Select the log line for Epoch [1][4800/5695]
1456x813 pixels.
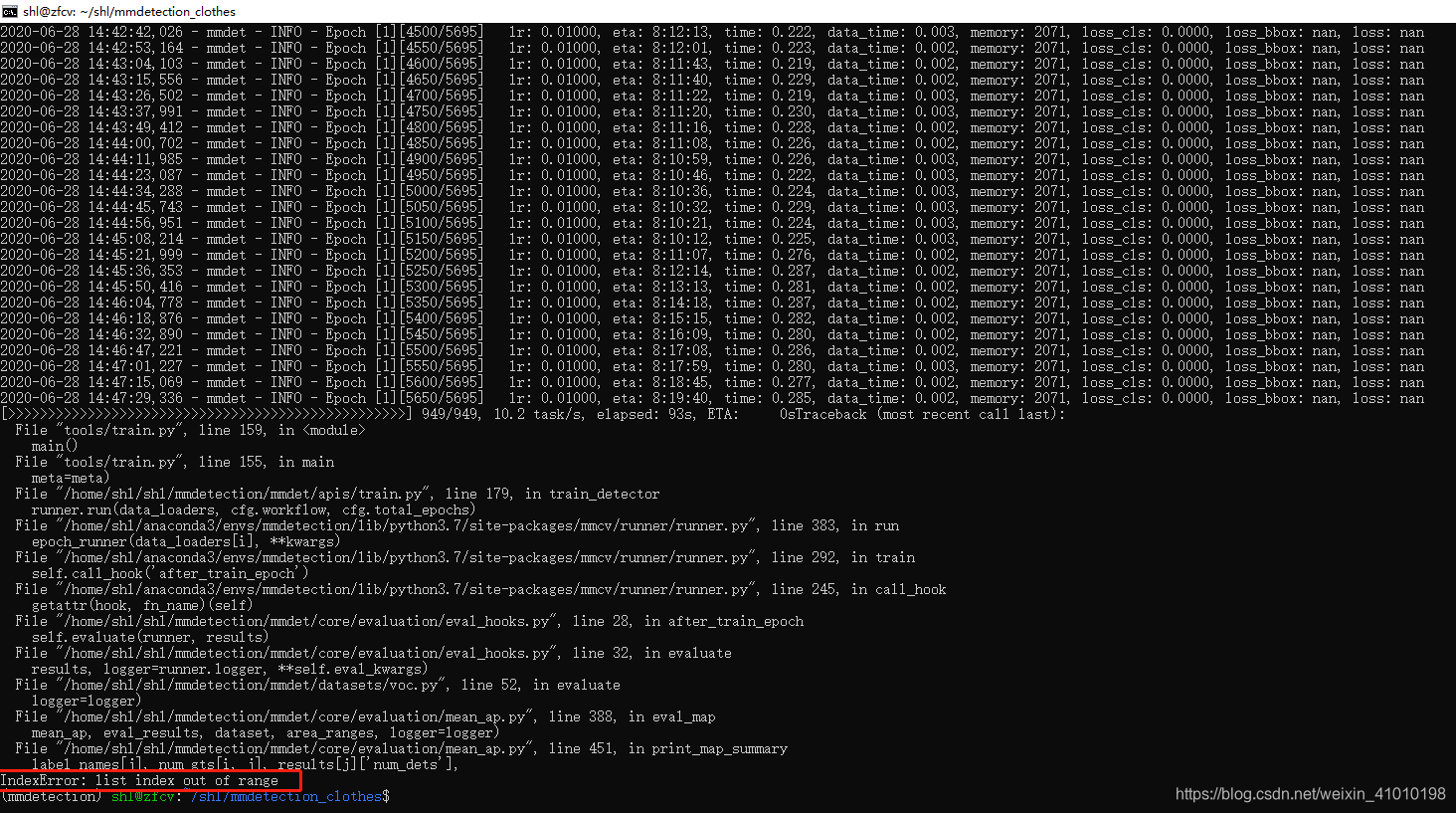click(x=712, y=127)
